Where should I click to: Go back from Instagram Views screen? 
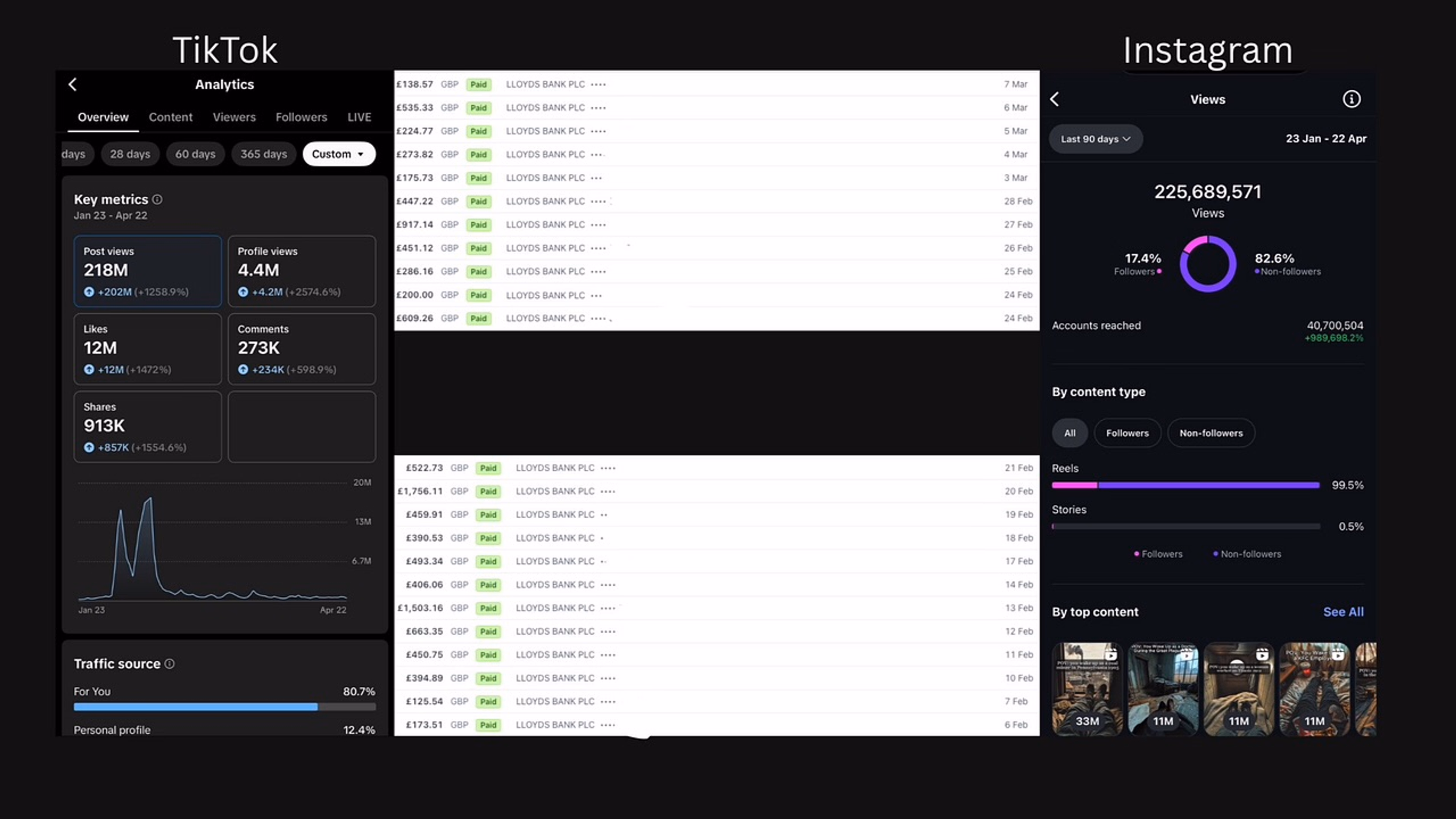pyautogui.click(x=1055, y=100)
